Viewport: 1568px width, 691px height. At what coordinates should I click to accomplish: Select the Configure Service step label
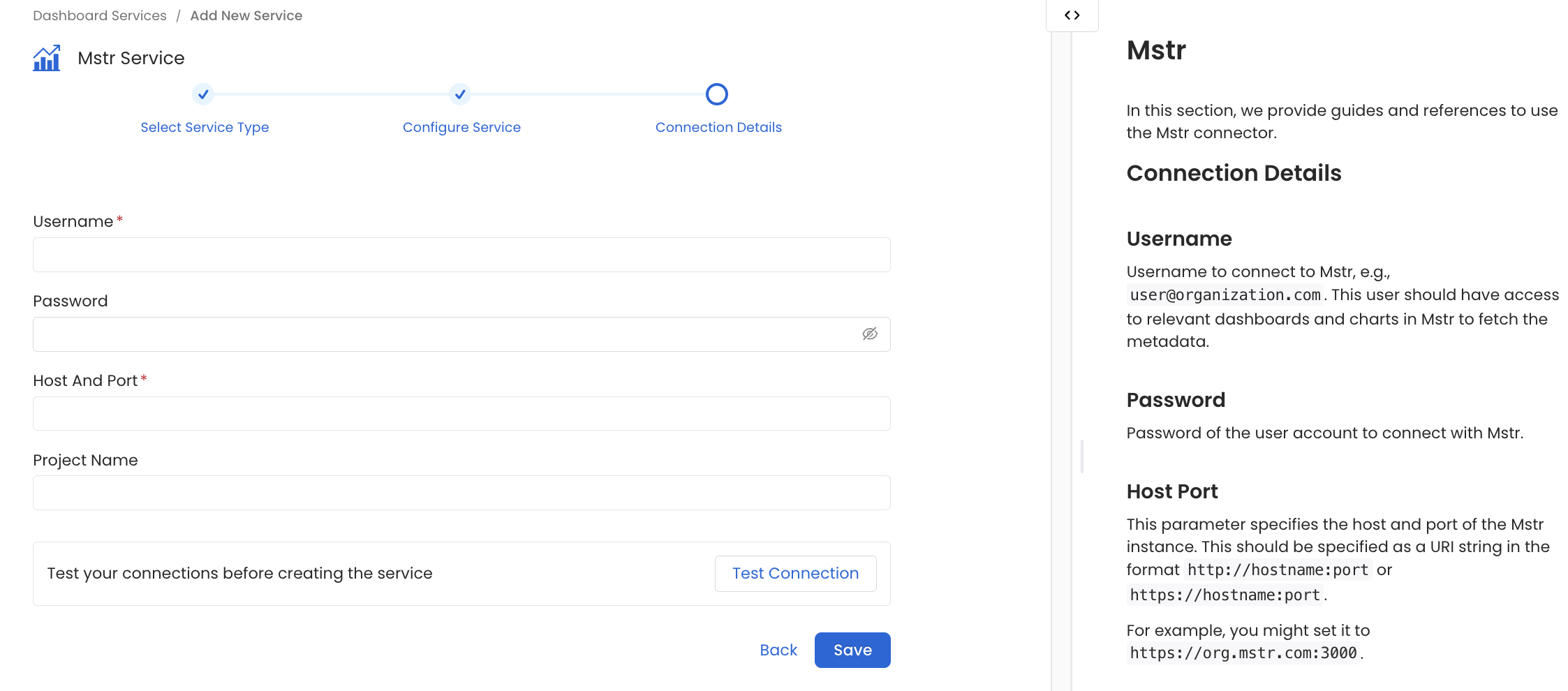pos(461,127)
